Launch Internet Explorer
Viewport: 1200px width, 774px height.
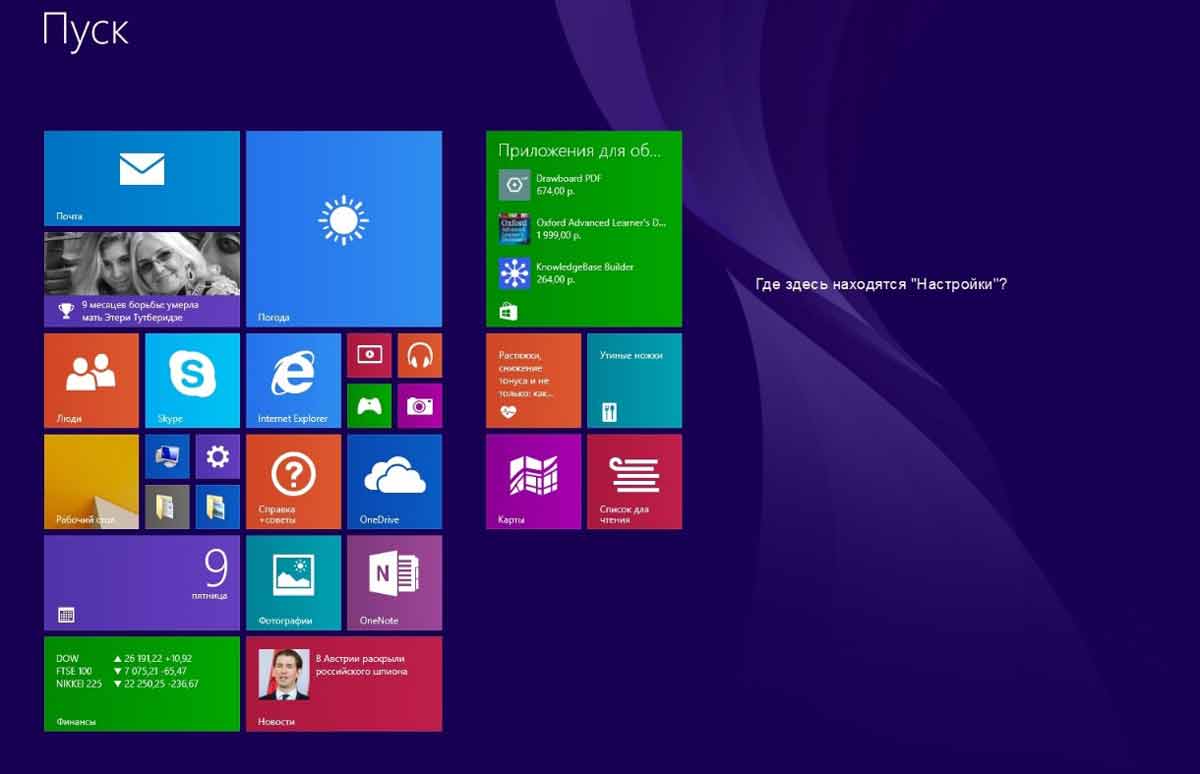293,380
